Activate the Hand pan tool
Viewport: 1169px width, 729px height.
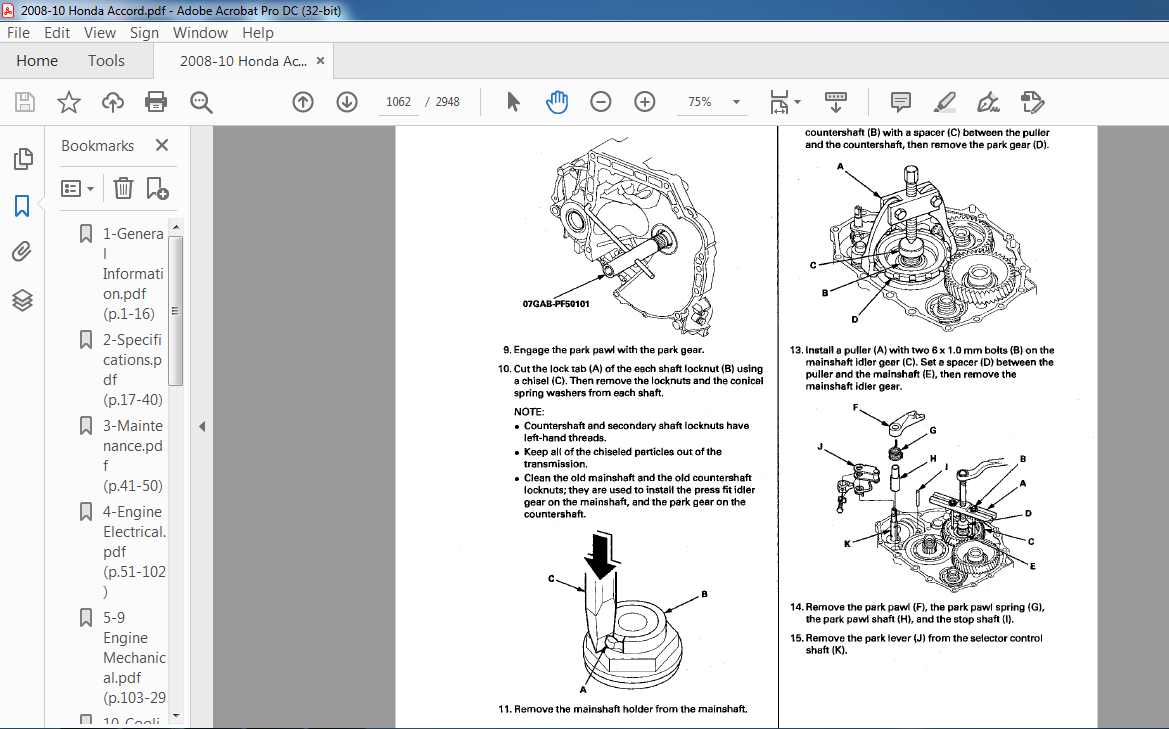[557, 102]
